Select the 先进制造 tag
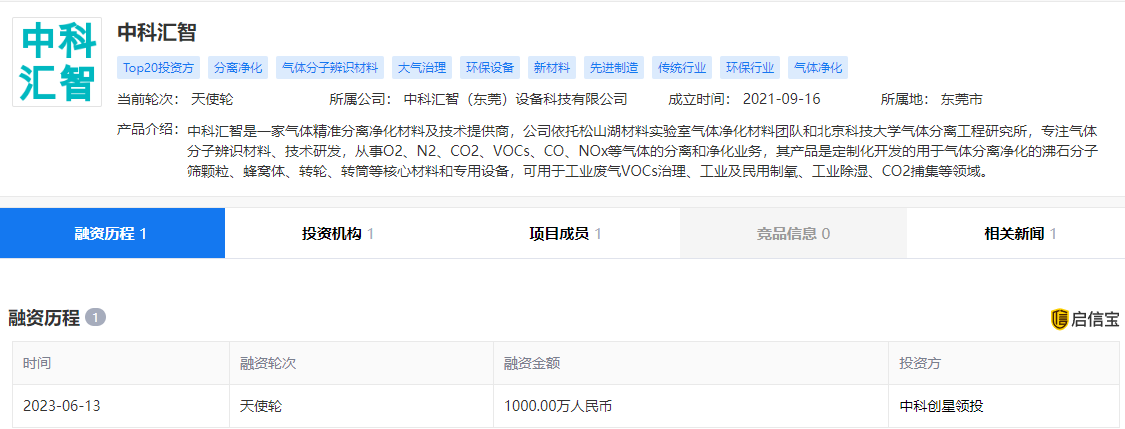Image resolution: width=1125 pixels, height=429 pixels. tap(614, 68)
